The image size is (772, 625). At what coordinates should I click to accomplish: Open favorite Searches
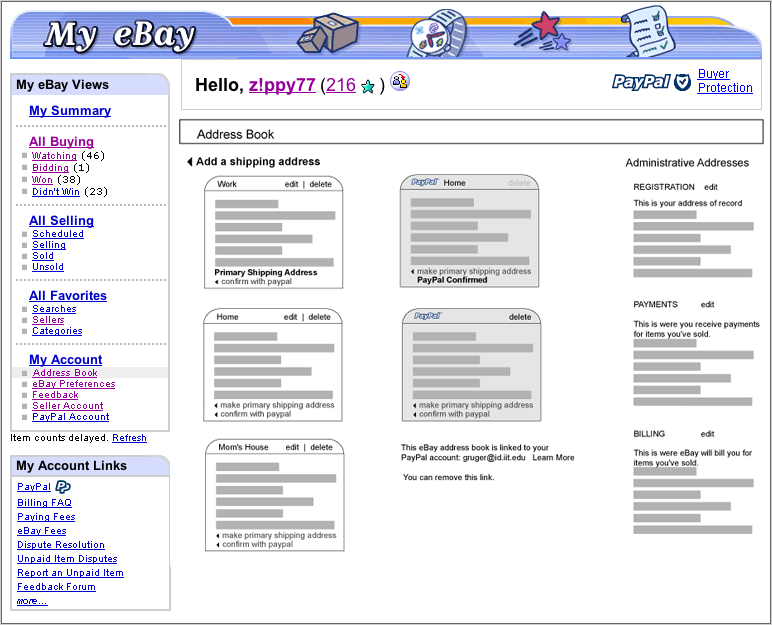coord(54,309)
